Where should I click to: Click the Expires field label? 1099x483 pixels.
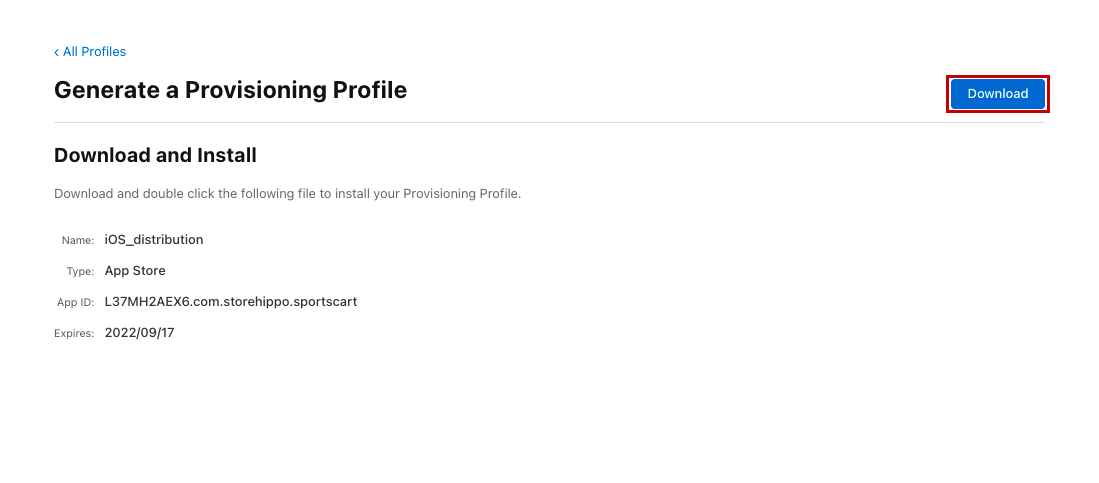[x=74, y=333]
